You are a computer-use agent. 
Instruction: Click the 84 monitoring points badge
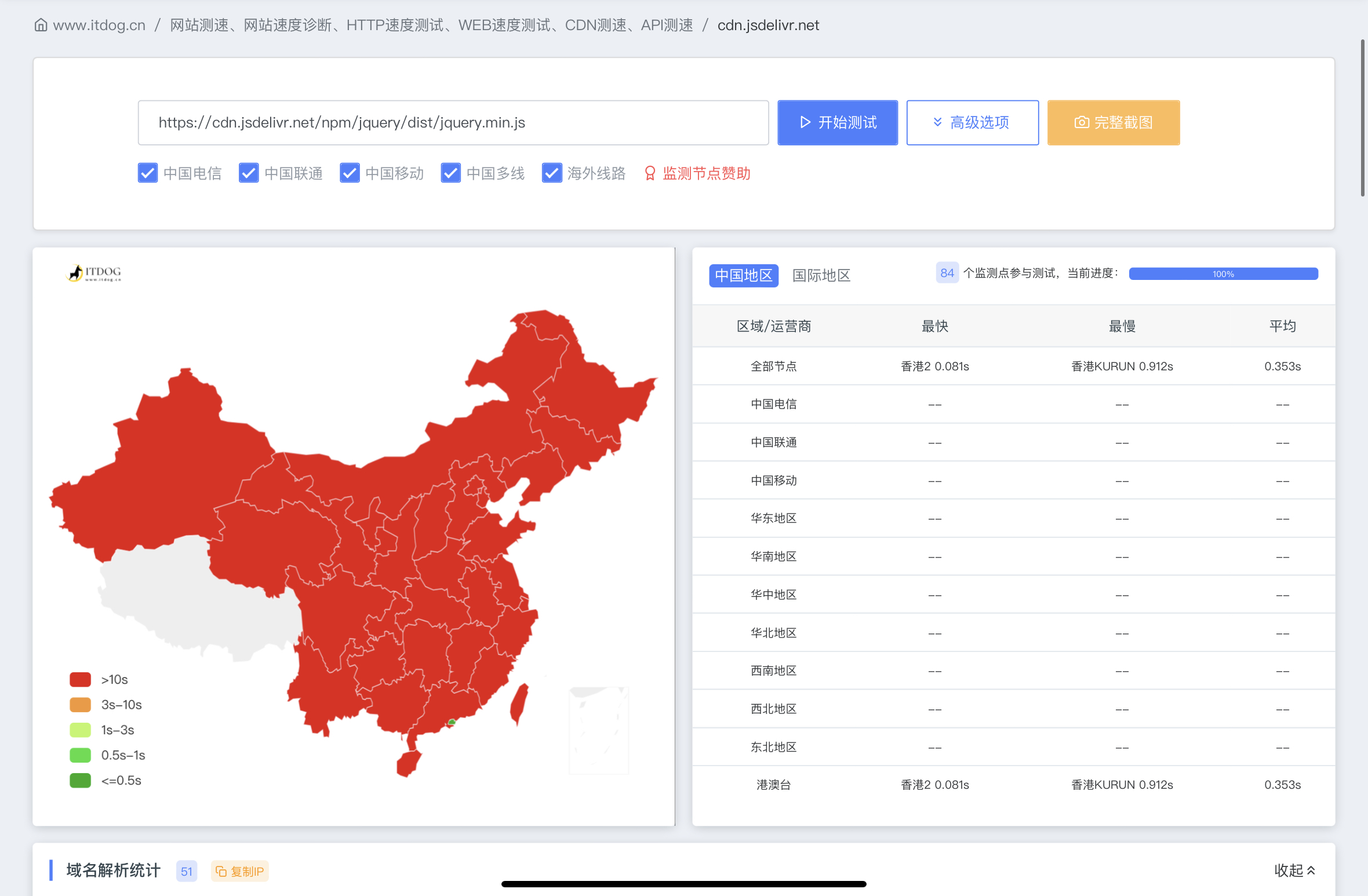click(x=947, y=273)
